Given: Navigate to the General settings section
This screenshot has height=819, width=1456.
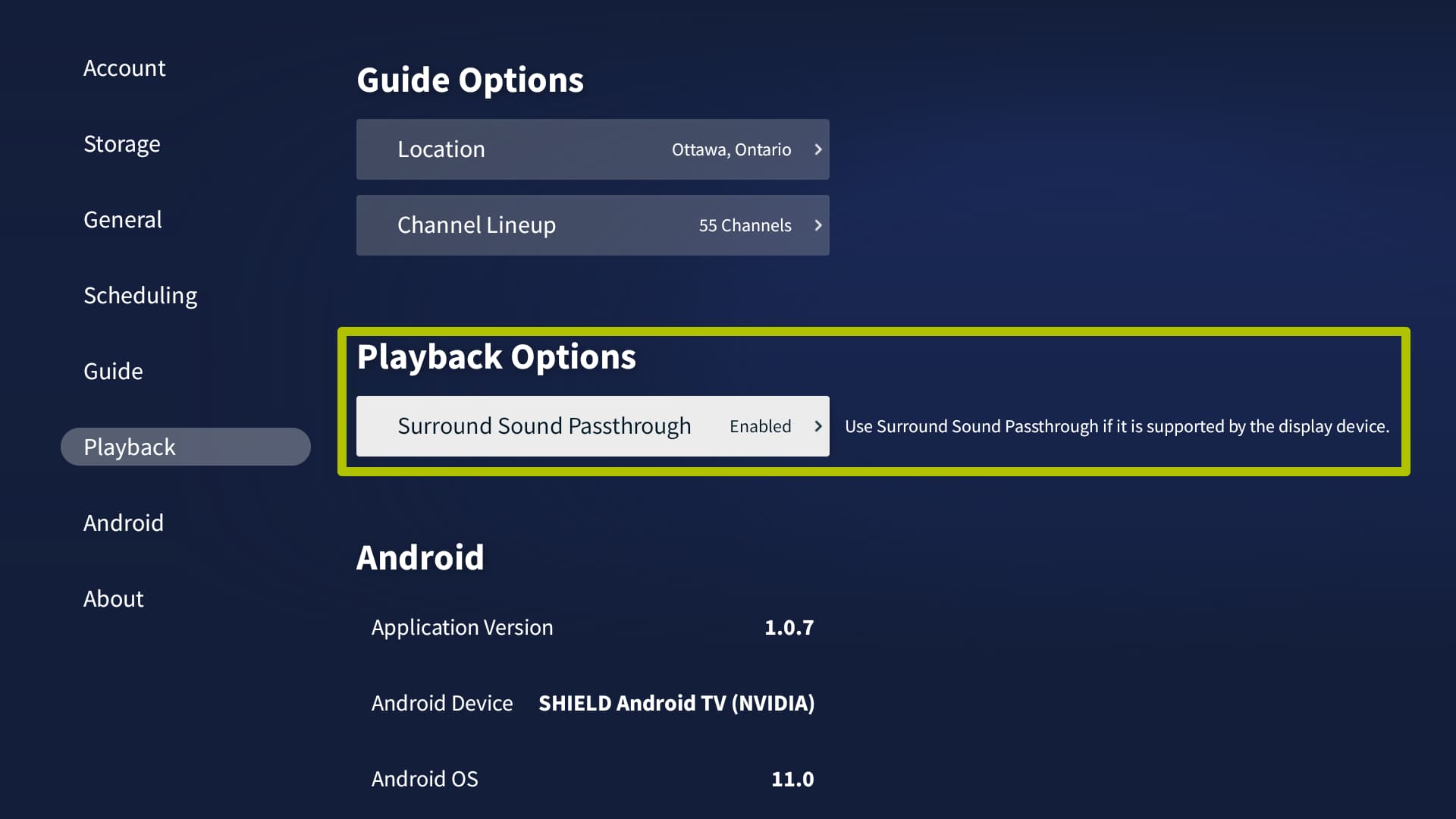Looking at the screenshot, I should pos(122,220).
